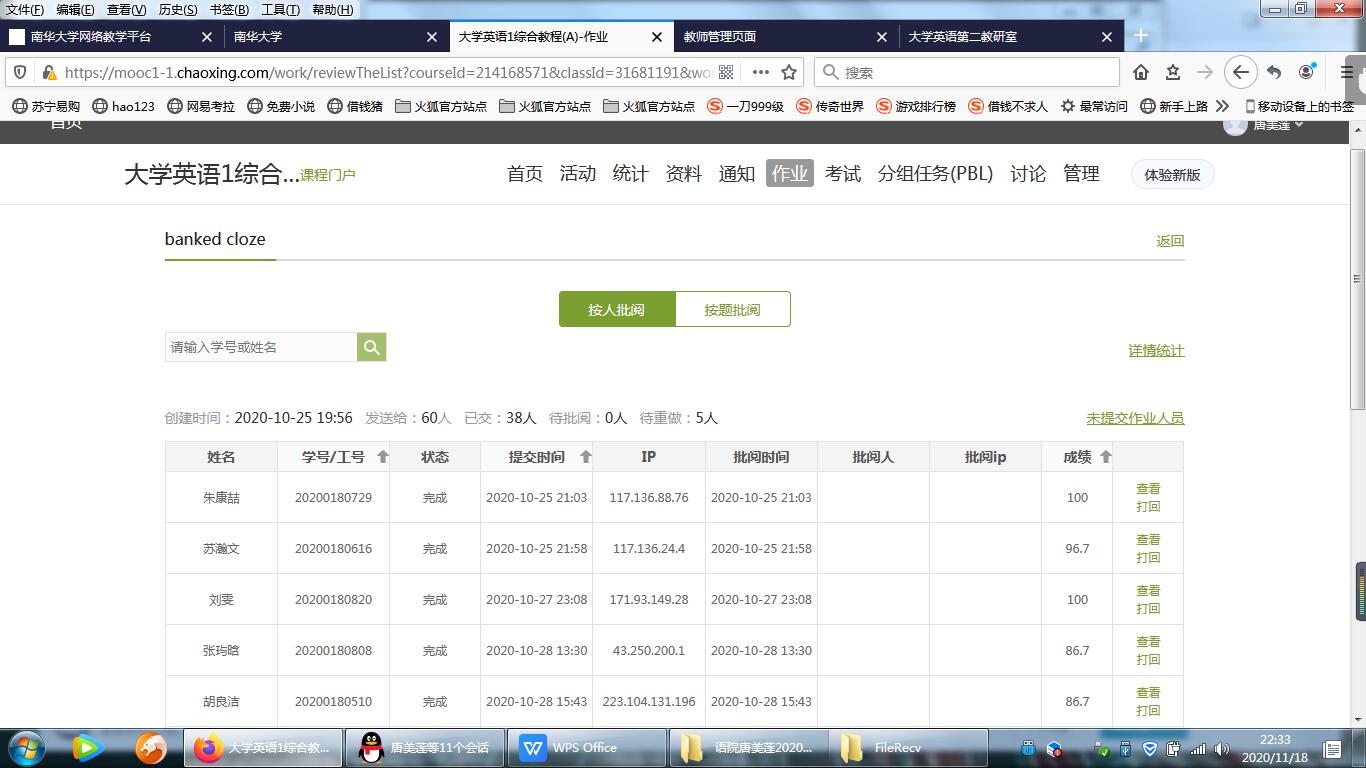
Task: Launch Tencent Video from the taskbar
Action: 88,748
